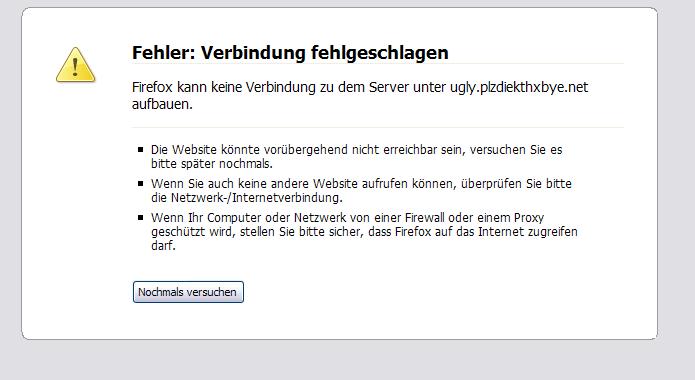Image resolution: width=695 pixels, height=380 pixels.
Task: Click bullet text 'Wenn Ihr Computer oder Netzwerk'
Action: pos(248,218)
